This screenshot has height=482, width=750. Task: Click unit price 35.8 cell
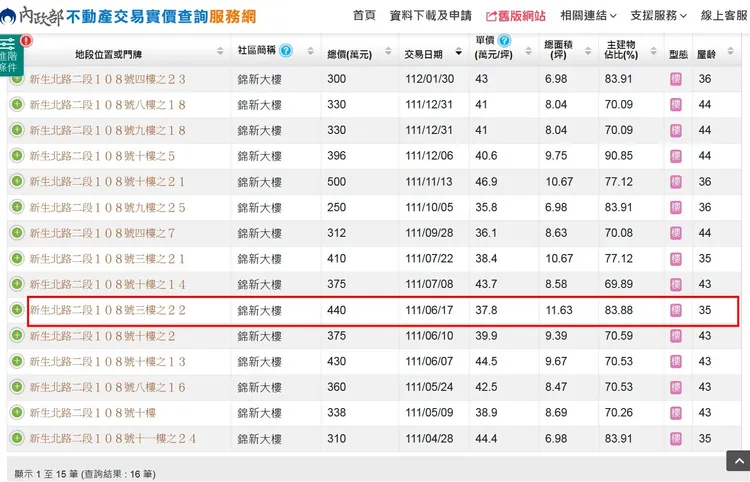[486, 208]
